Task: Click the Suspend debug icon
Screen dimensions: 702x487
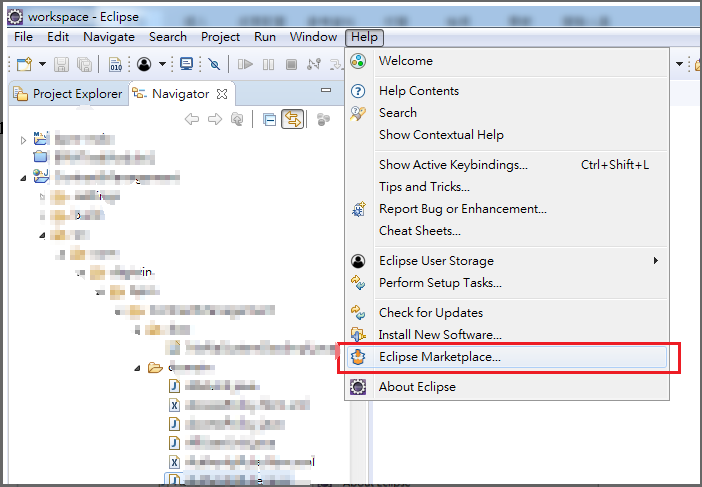Action: click(x=268, y=64)
